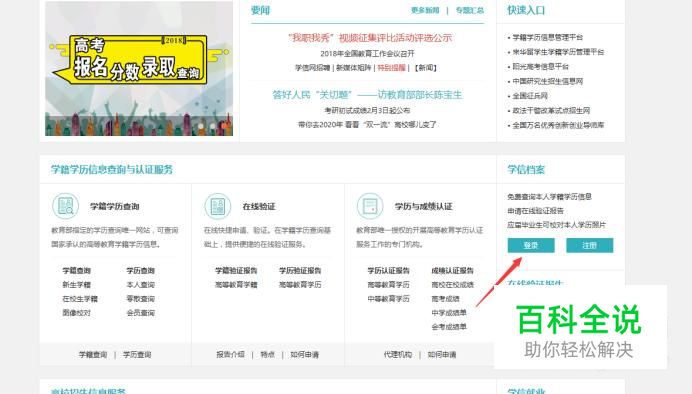Click the 报告介绍 footer link

[230, 354]
